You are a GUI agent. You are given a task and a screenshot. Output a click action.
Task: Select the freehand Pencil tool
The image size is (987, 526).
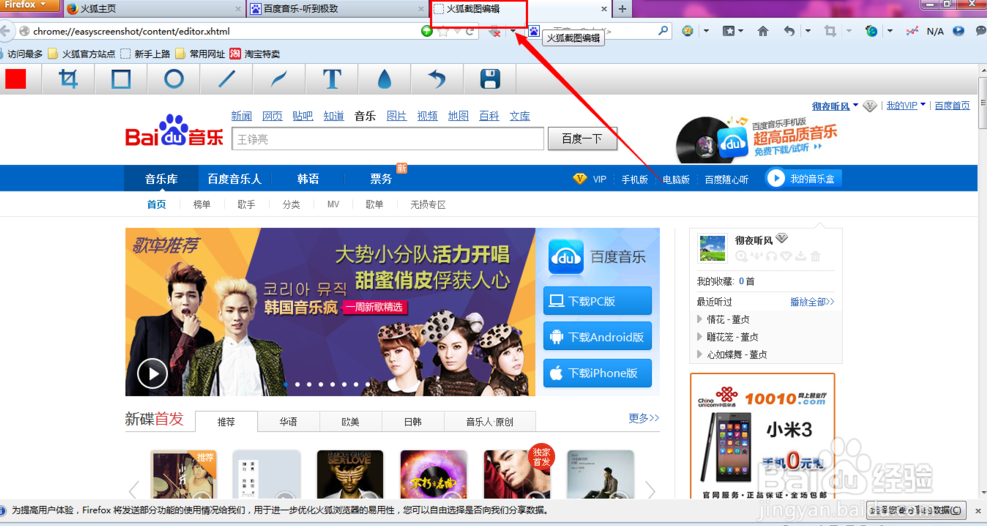tap(279, 79)
